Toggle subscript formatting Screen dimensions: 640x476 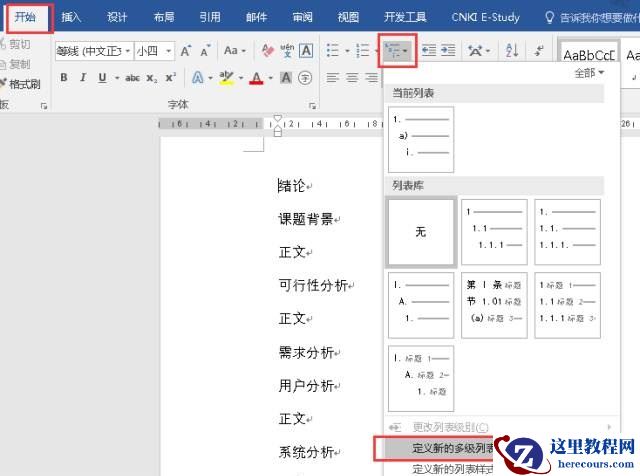pos(152,78)
